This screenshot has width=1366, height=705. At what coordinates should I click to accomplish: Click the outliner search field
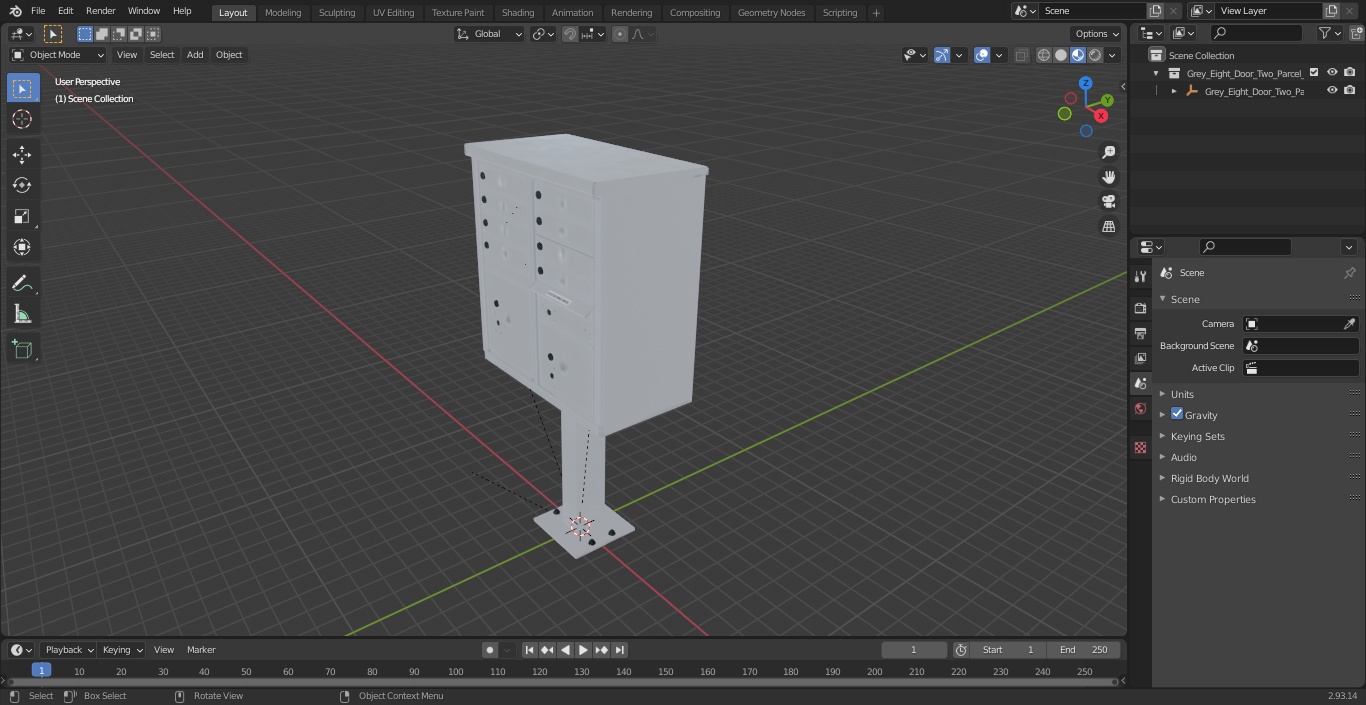click(x=1256, y=34)
